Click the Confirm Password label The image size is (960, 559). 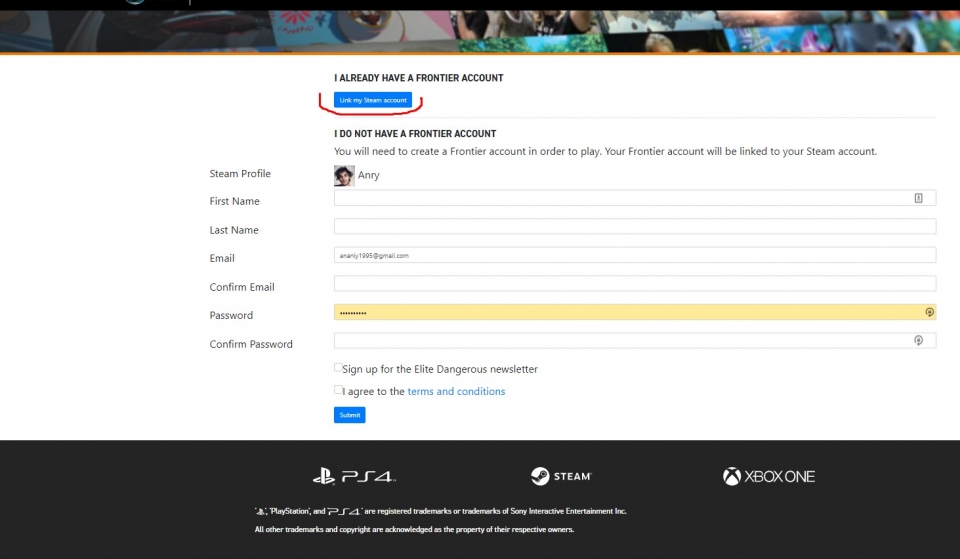click(251, 344)
